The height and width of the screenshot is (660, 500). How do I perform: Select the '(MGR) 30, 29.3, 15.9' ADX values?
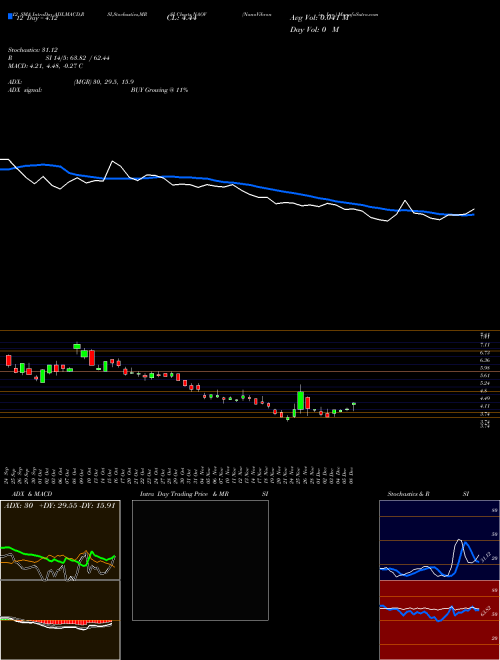tap(104, 82)
